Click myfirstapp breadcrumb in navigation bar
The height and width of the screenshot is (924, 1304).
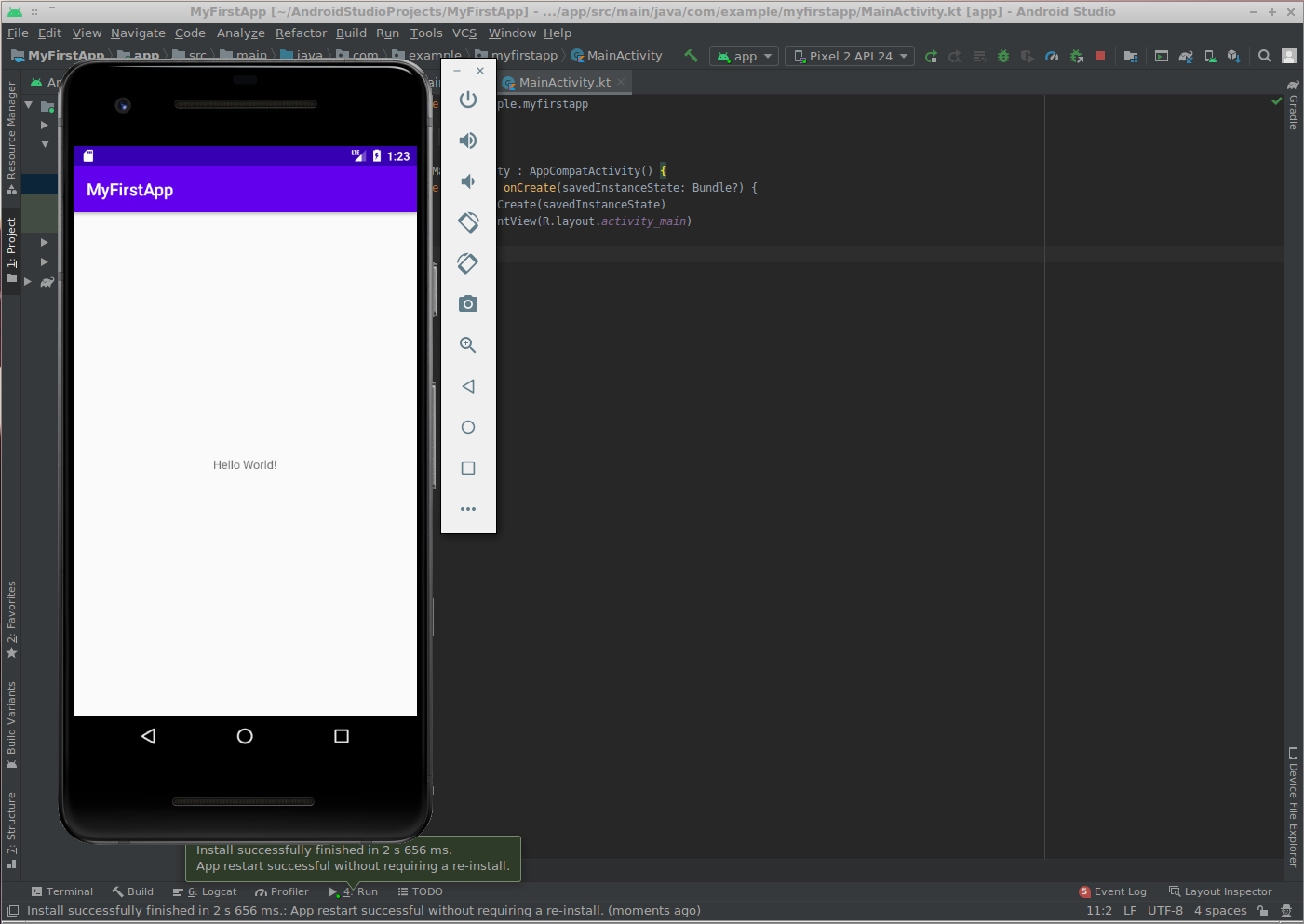coord(517,56)
